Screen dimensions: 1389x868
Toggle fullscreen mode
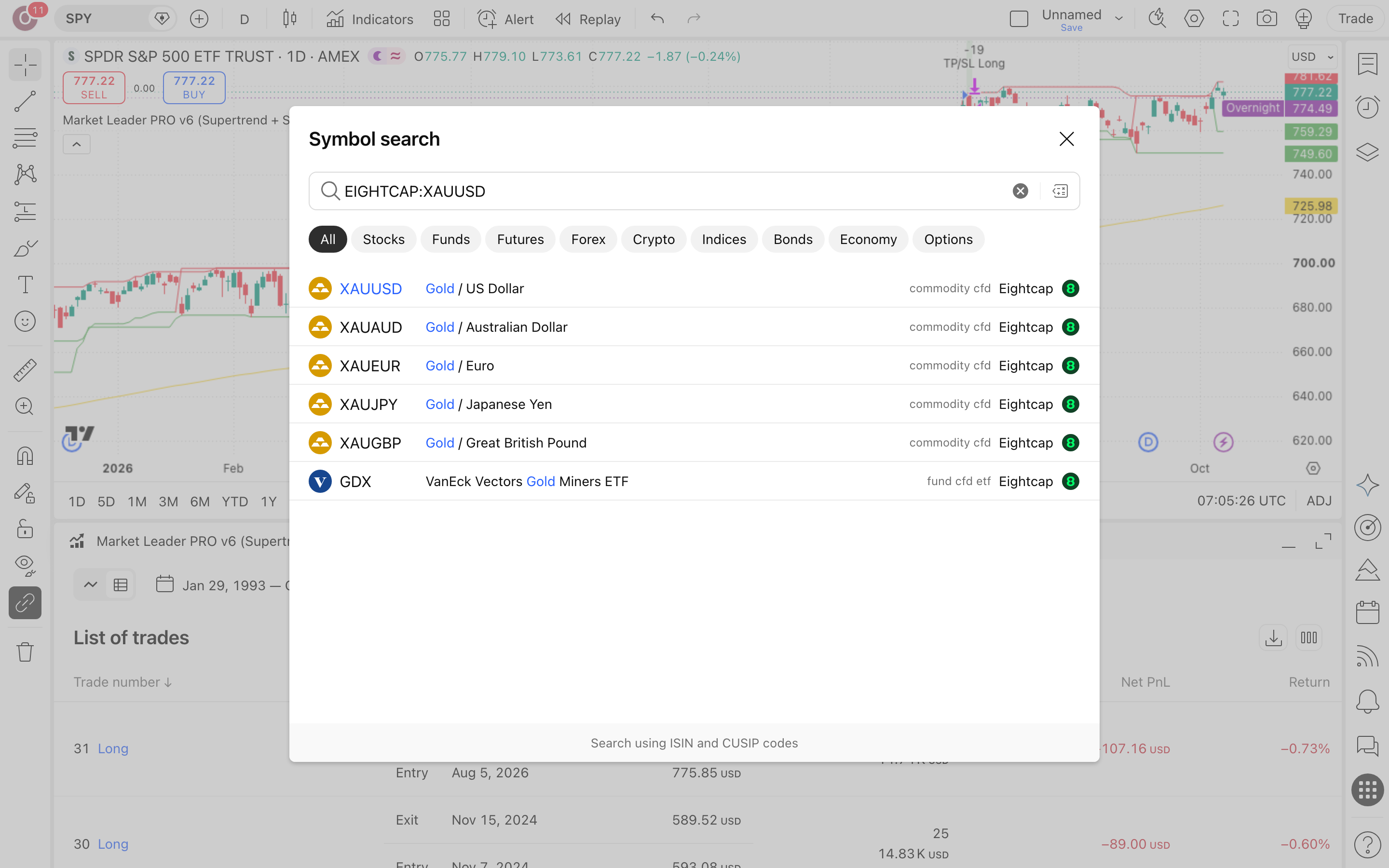[x=1230, y=19]
